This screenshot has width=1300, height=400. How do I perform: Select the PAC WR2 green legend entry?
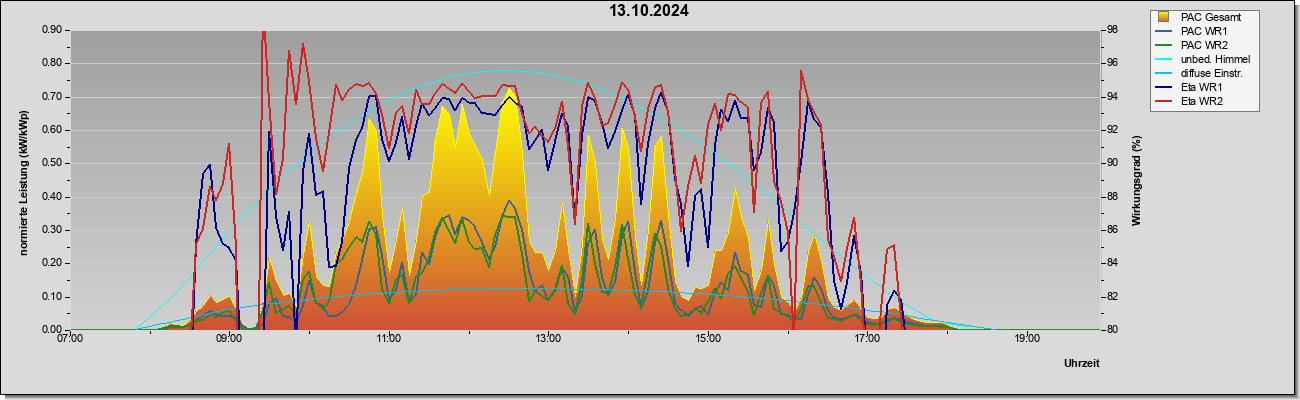point(1201,45)
